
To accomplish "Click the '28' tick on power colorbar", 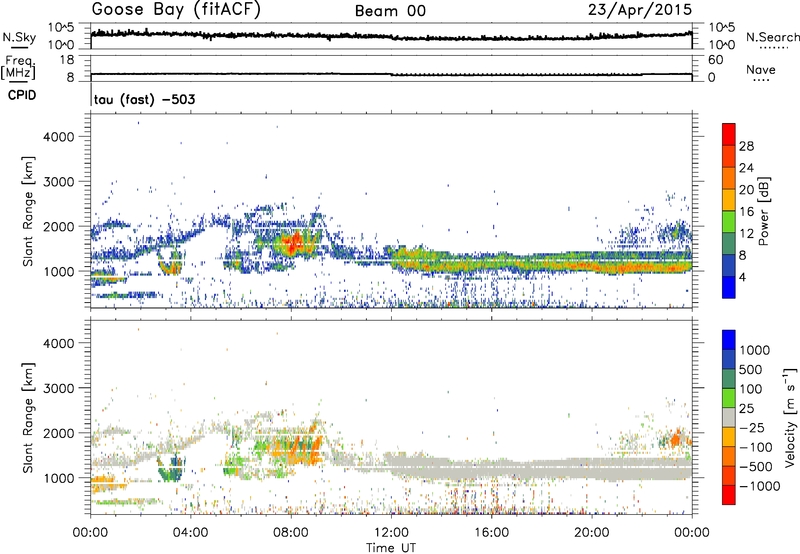I will click(x=746, y=146).
